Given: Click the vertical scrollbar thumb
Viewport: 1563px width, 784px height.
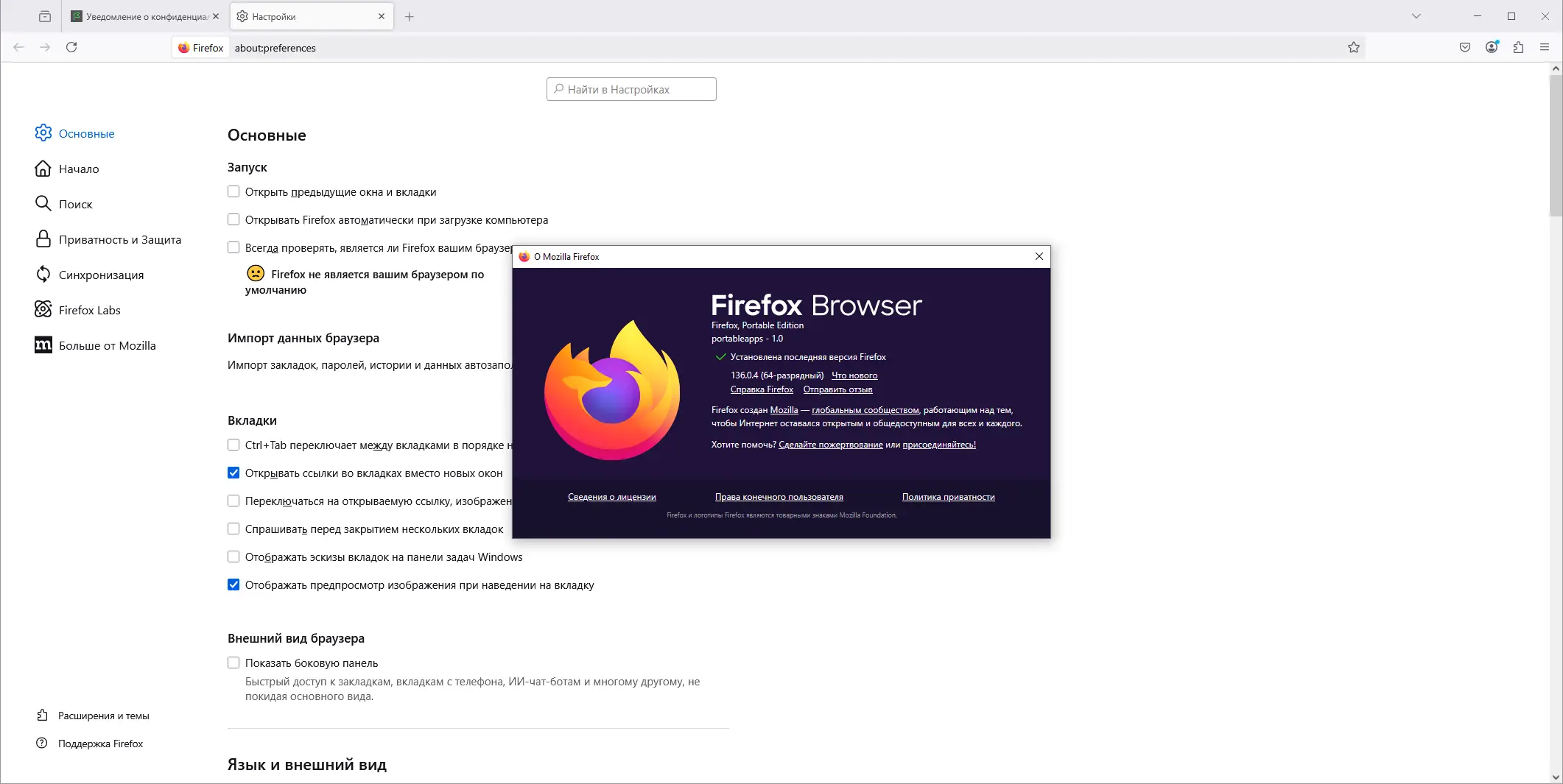Looking at the screenshot, I should pyautogui.click(x=1556, y=144).
